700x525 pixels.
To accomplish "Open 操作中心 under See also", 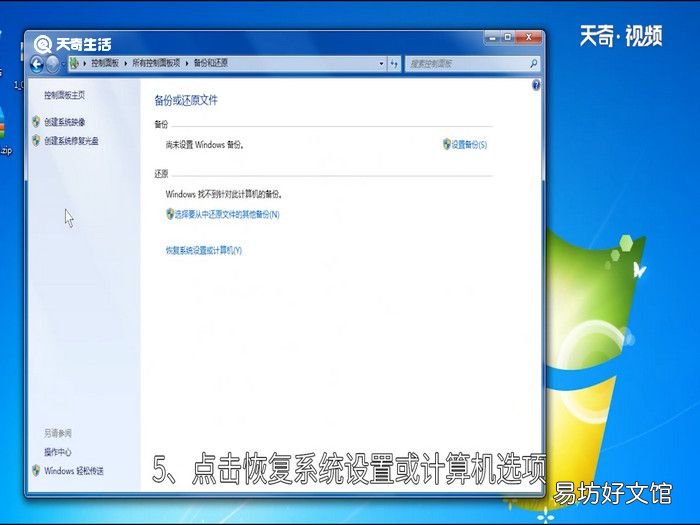I will click(58, 452).
